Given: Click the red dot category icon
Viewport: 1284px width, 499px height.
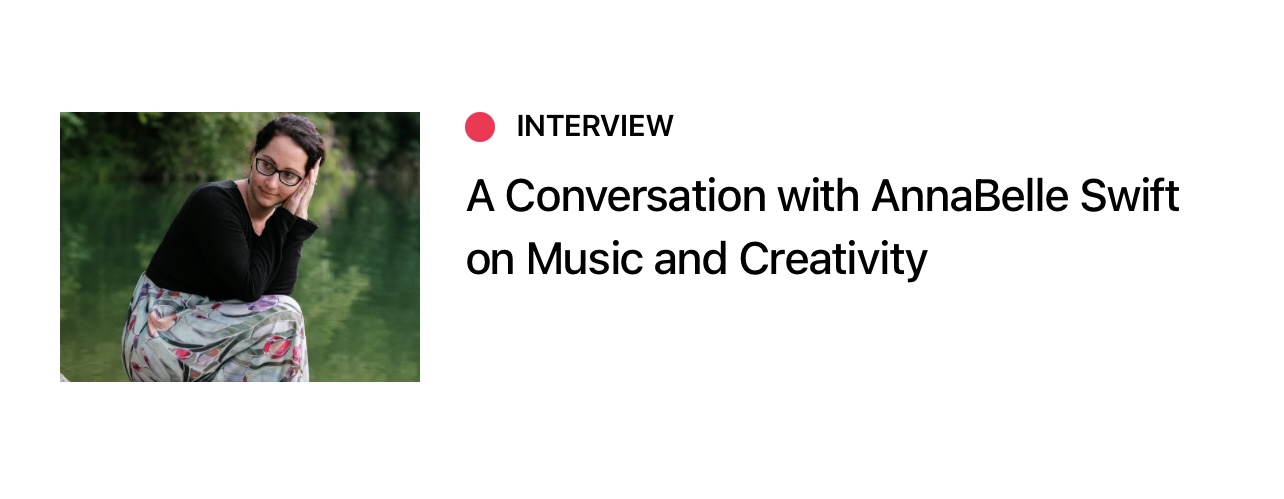Looking at the screenshot, I should tap(480, 127).
